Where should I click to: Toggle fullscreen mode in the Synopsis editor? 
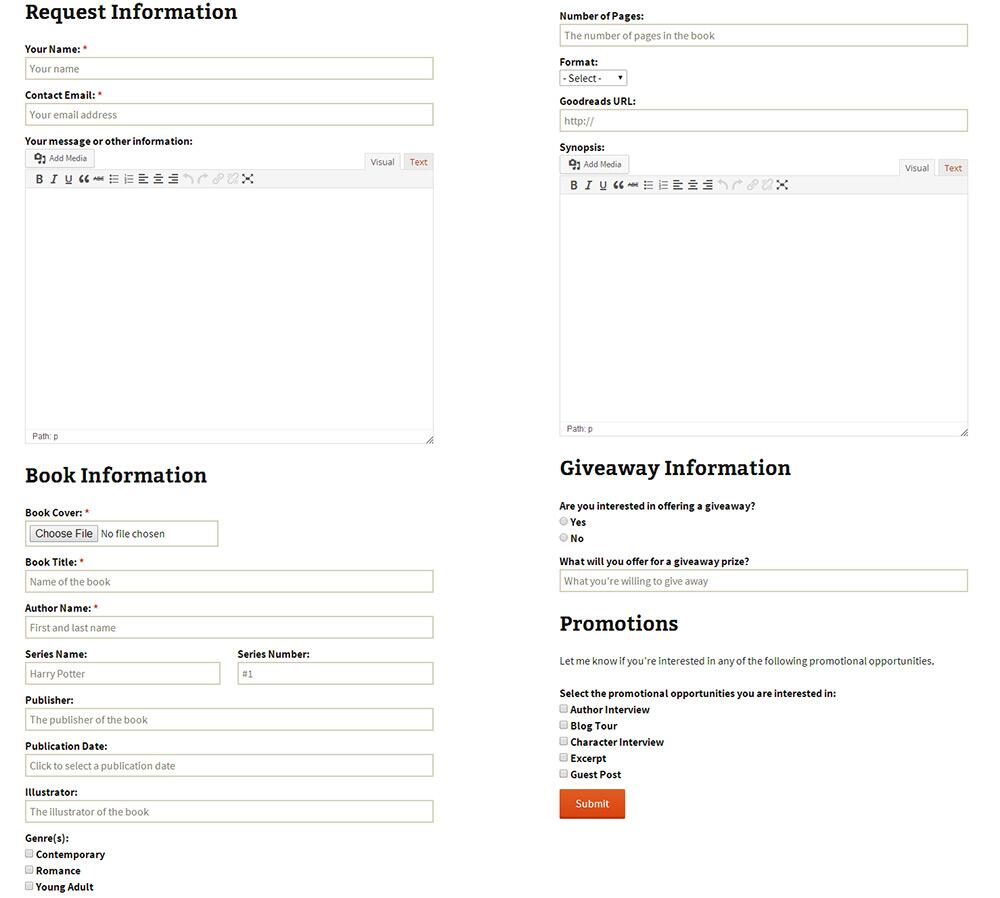click(x=782, y=185)
